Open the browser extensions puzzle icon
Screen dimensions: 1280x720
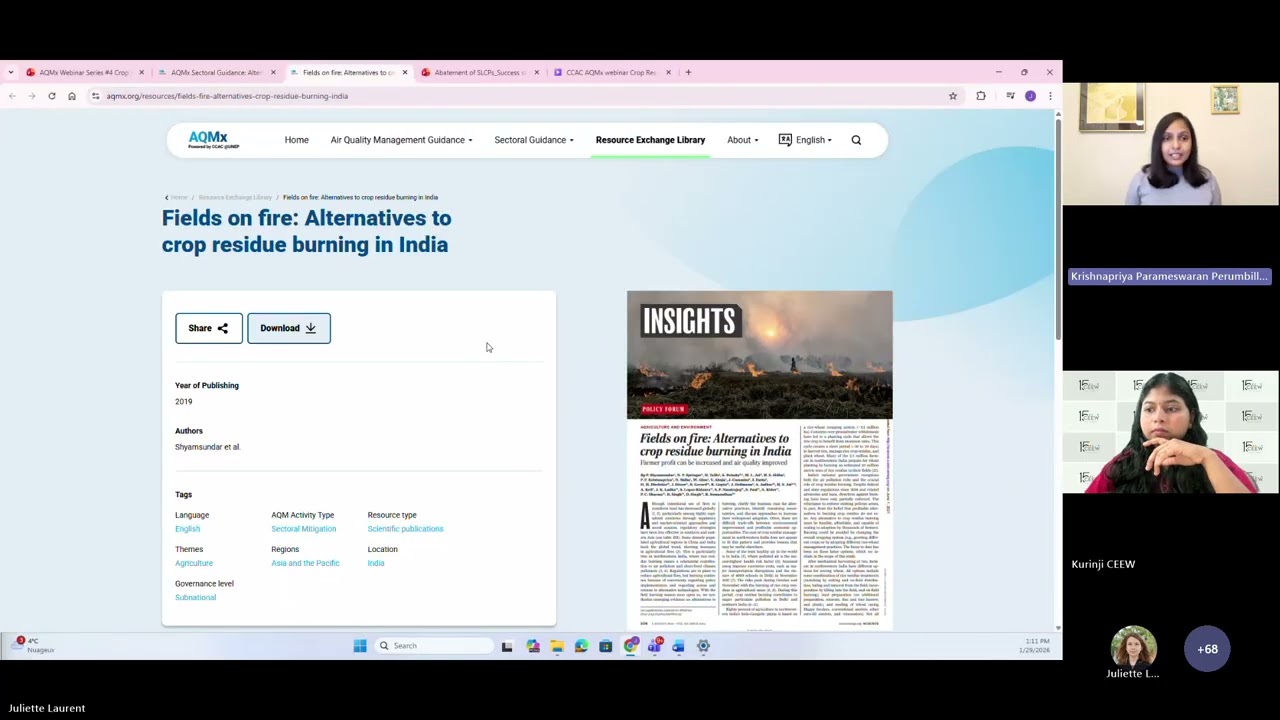pos(981,96)
